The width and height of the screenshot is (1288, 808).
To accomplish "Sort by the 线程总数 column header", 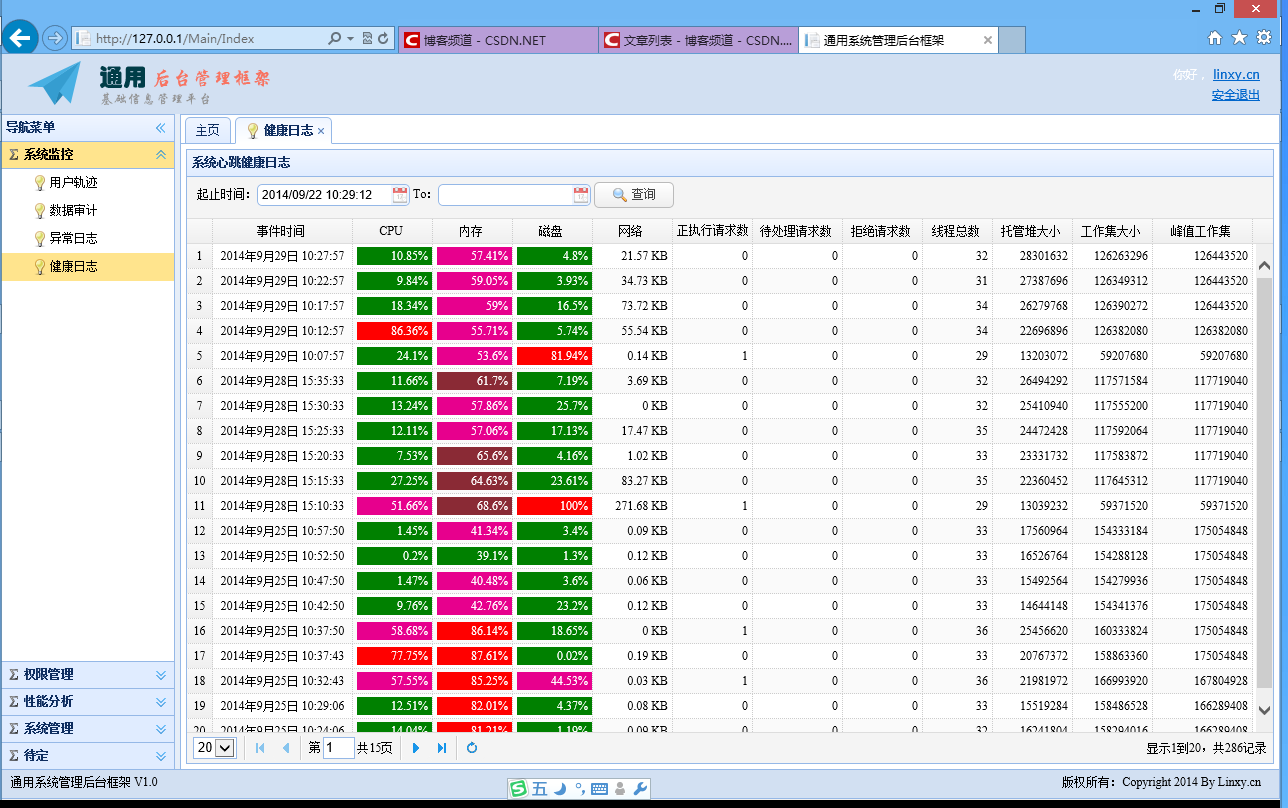I will 955,231.
